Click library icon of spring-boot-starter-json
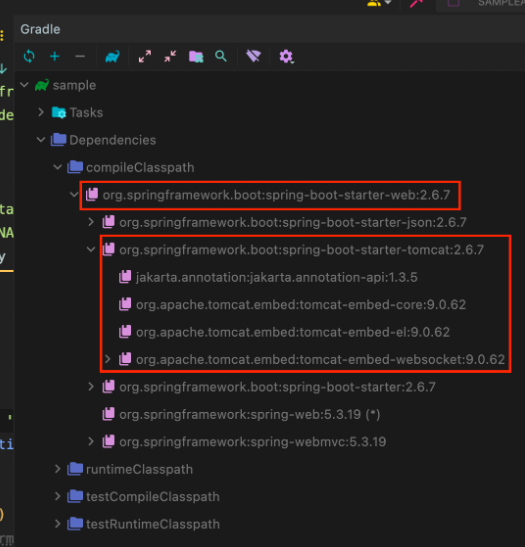 pyautogui.click(x=108, y=222)
